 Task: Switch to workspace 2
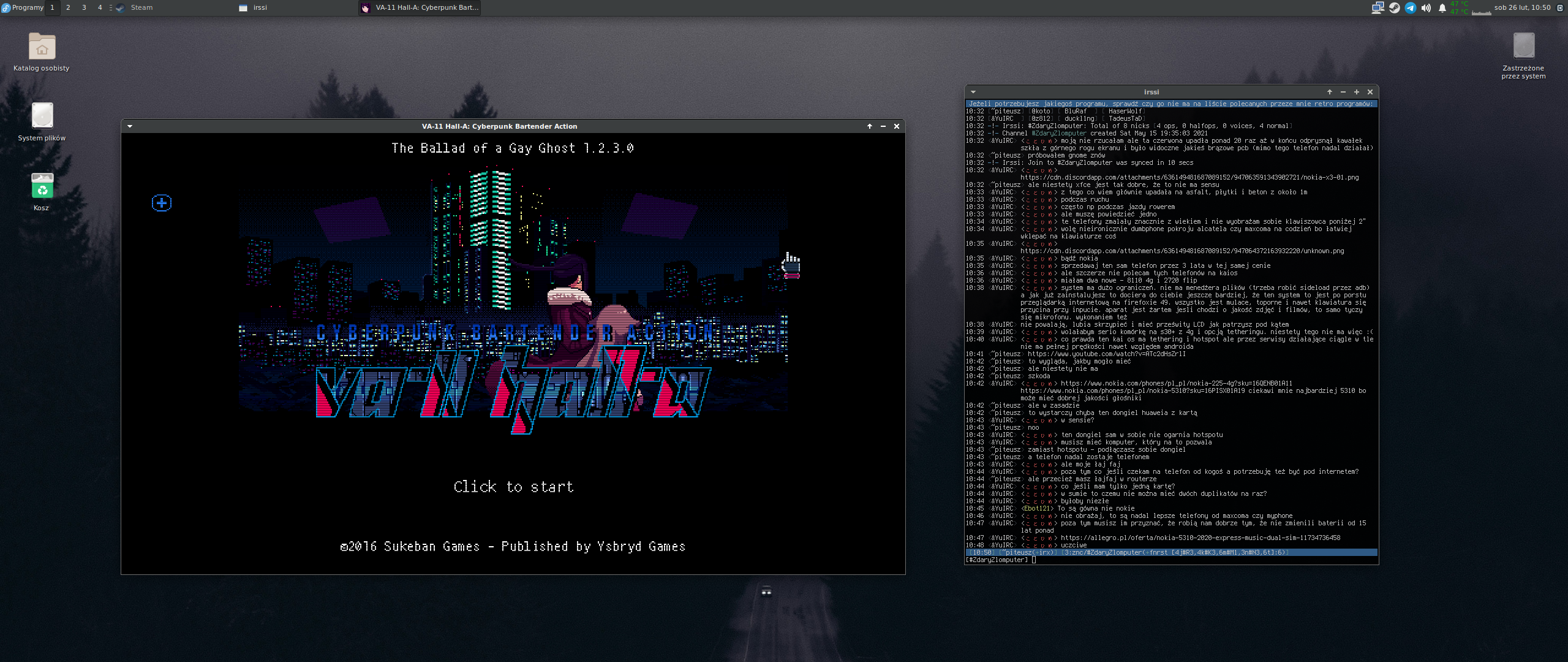[68, 7]
